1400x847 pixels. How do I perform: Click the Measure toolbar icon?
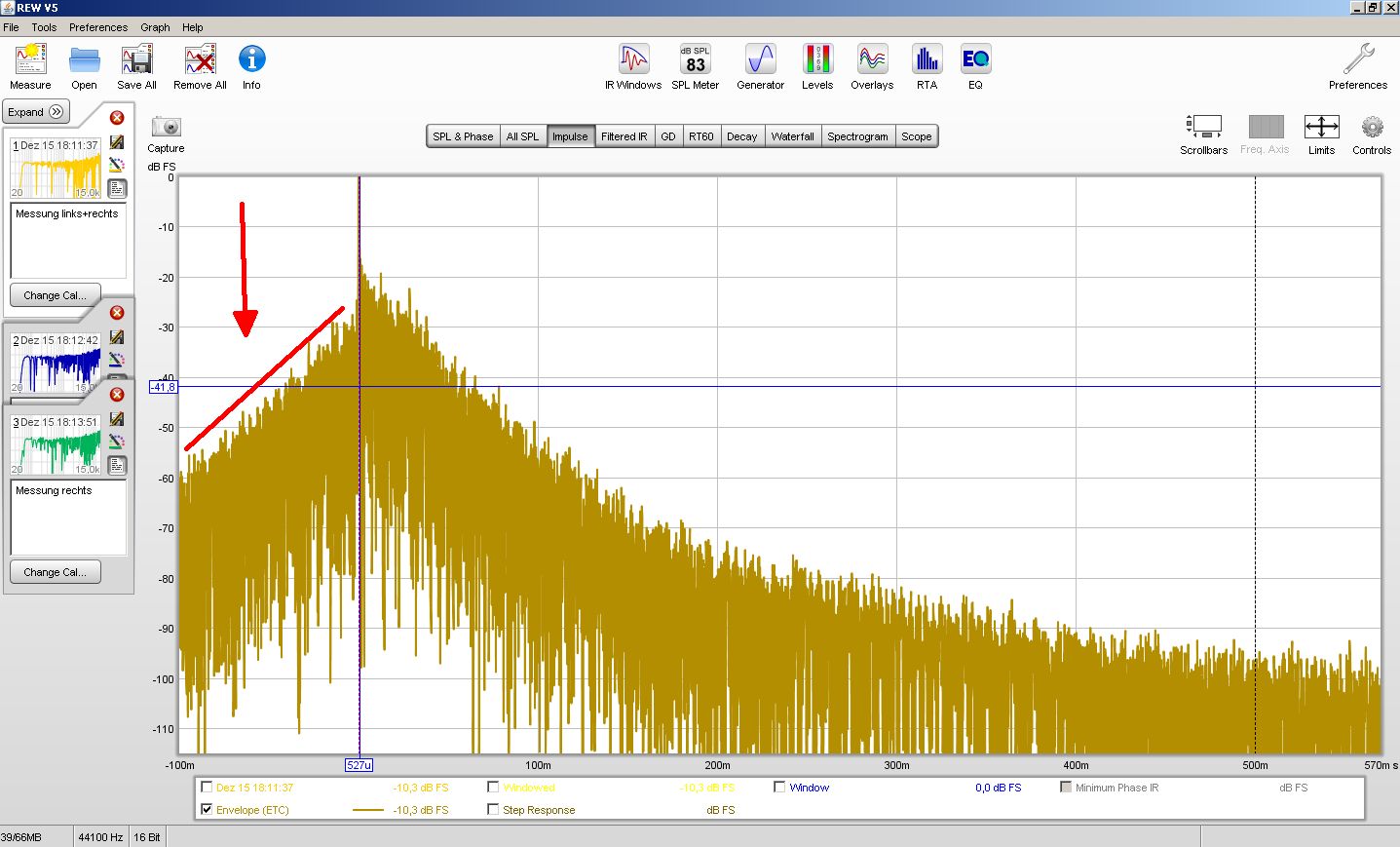pos(30,66)
